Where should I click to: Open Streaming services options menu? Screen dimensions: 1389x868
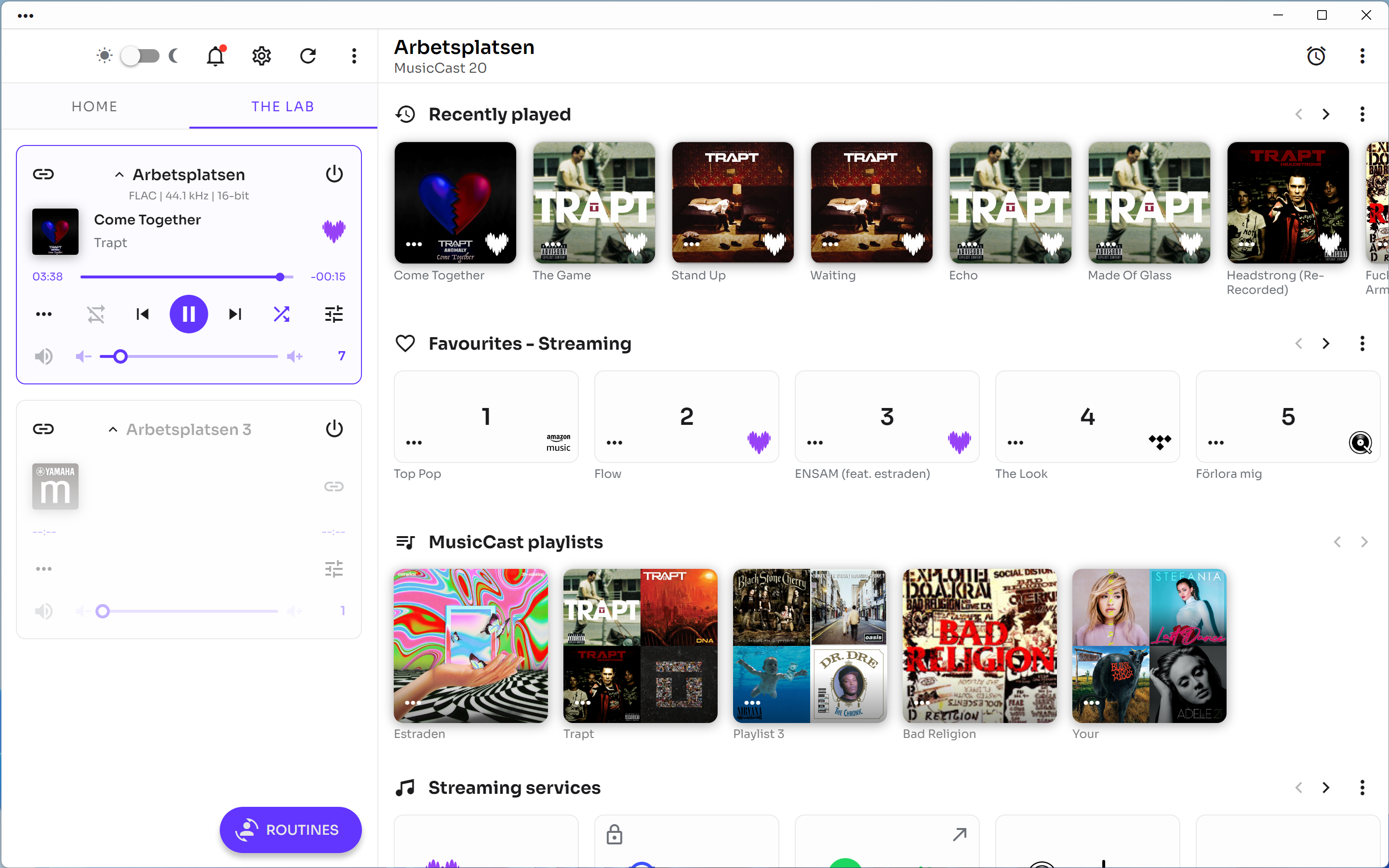[1362, 788]
